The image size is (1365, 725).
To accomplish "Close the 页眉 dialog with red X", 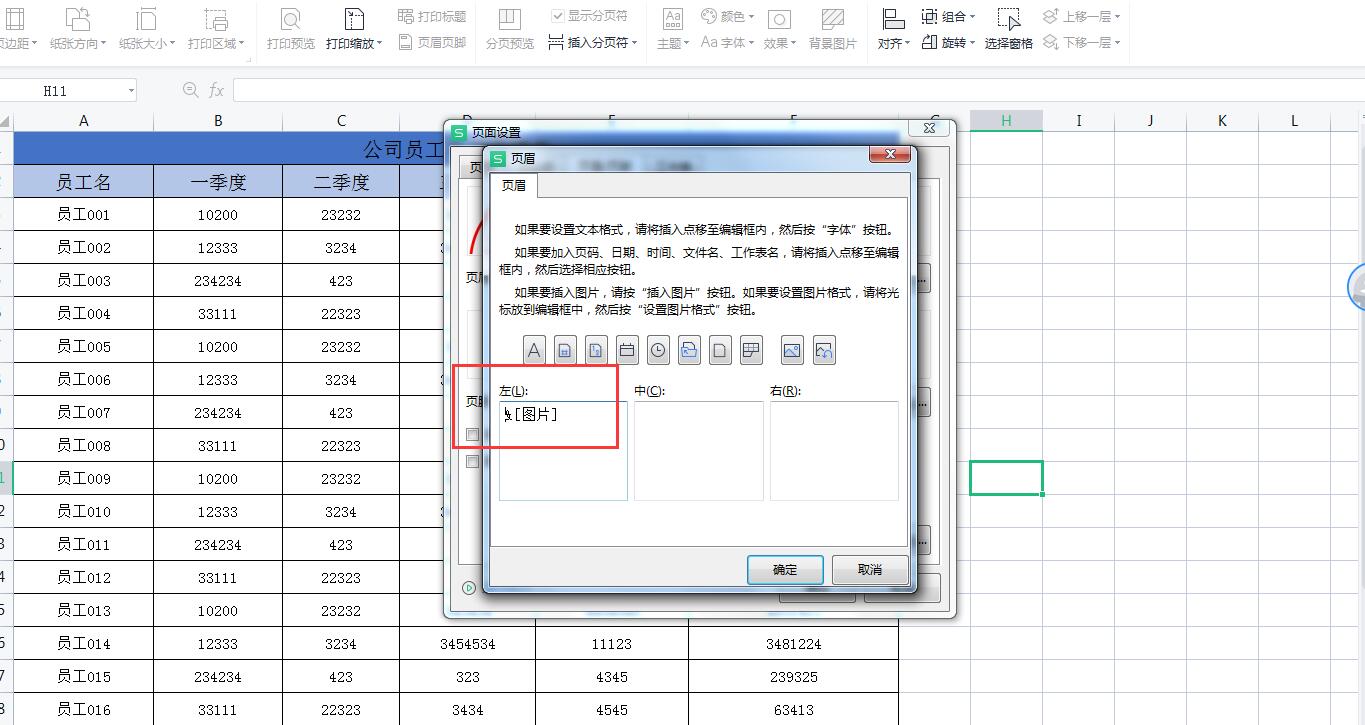I will pyautogui.click(x=890, y=154).
